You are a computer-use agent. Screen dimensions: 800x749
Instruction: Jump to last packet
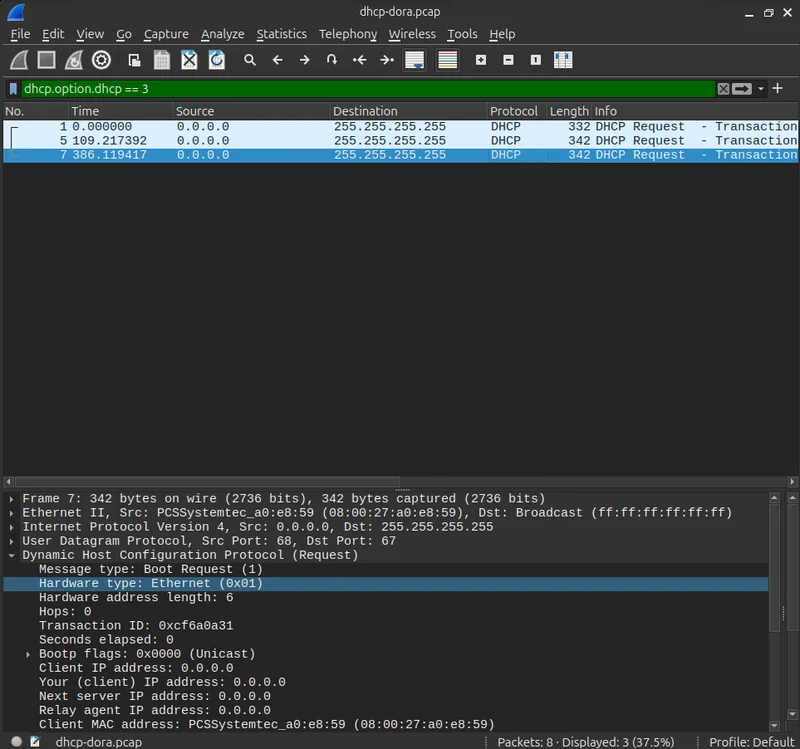[387, 60]
